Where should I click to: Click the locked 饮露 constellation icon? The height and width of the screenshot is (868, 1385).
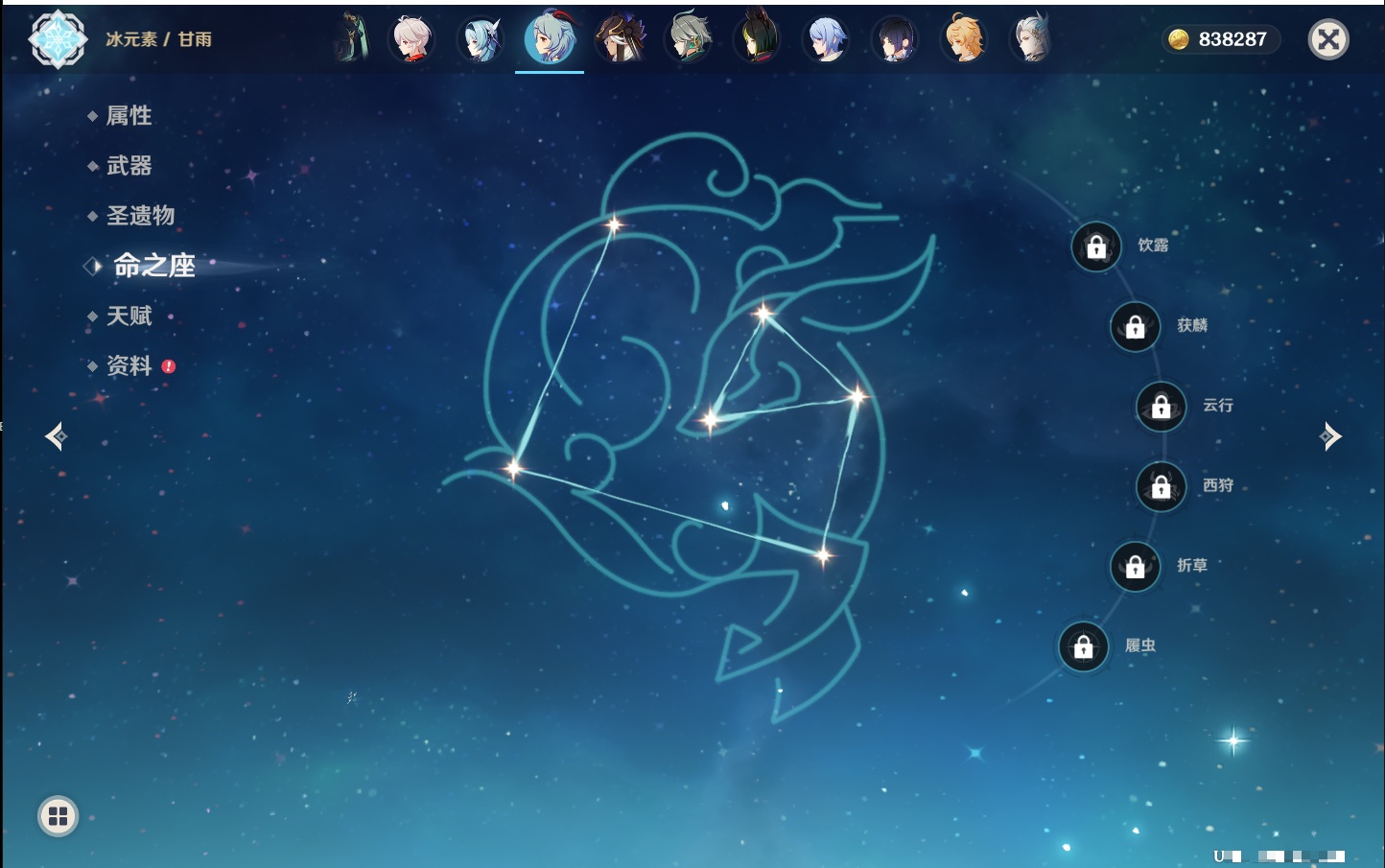coord(1096,247)
